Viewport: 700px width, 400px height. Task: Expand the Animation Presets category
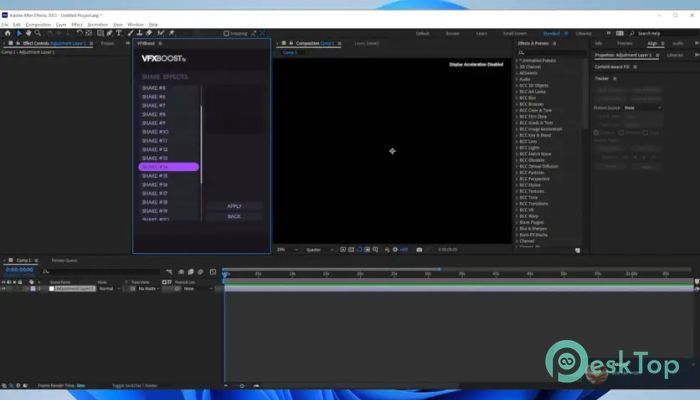517,60
